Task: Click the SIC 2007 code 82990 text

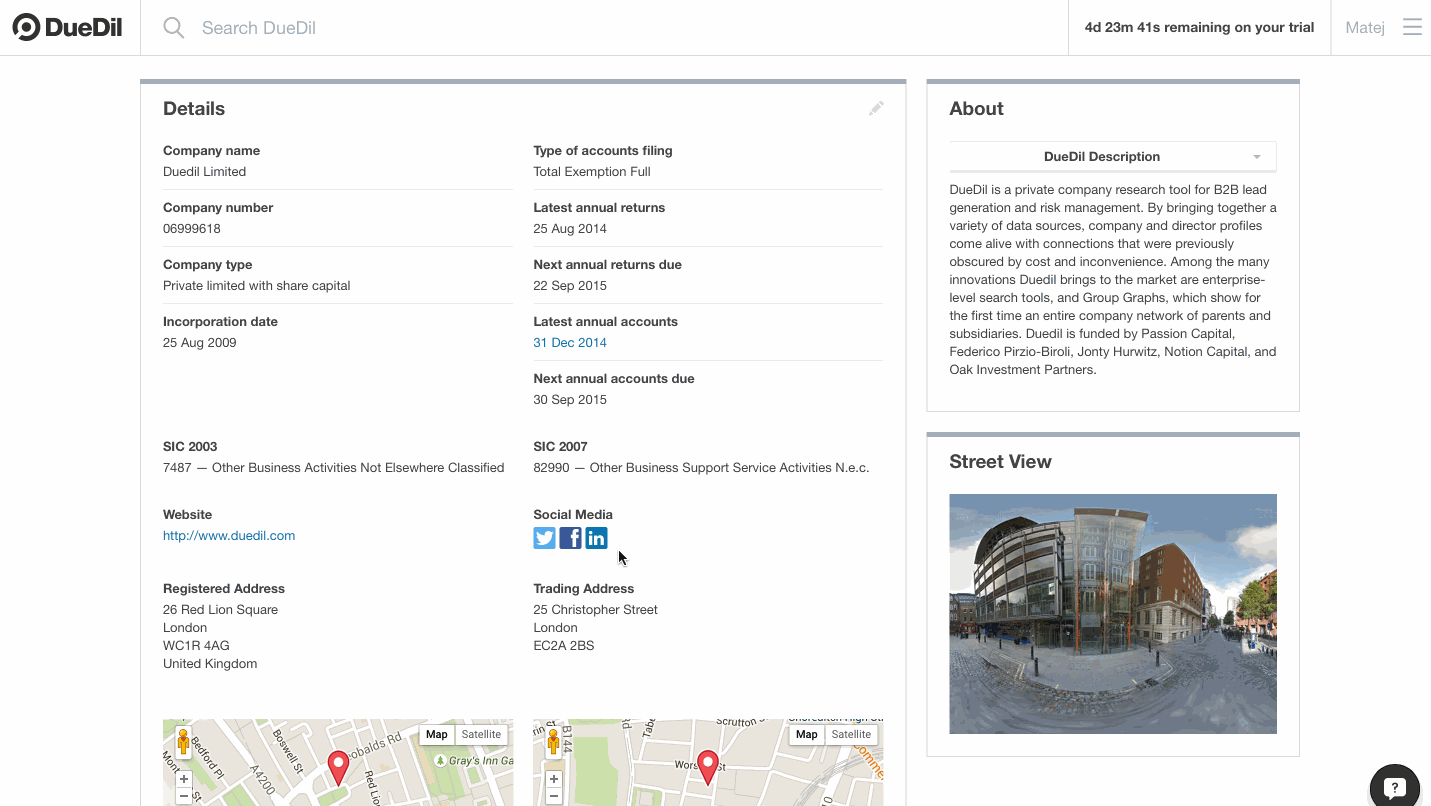Action: click(x=701, y=468)
